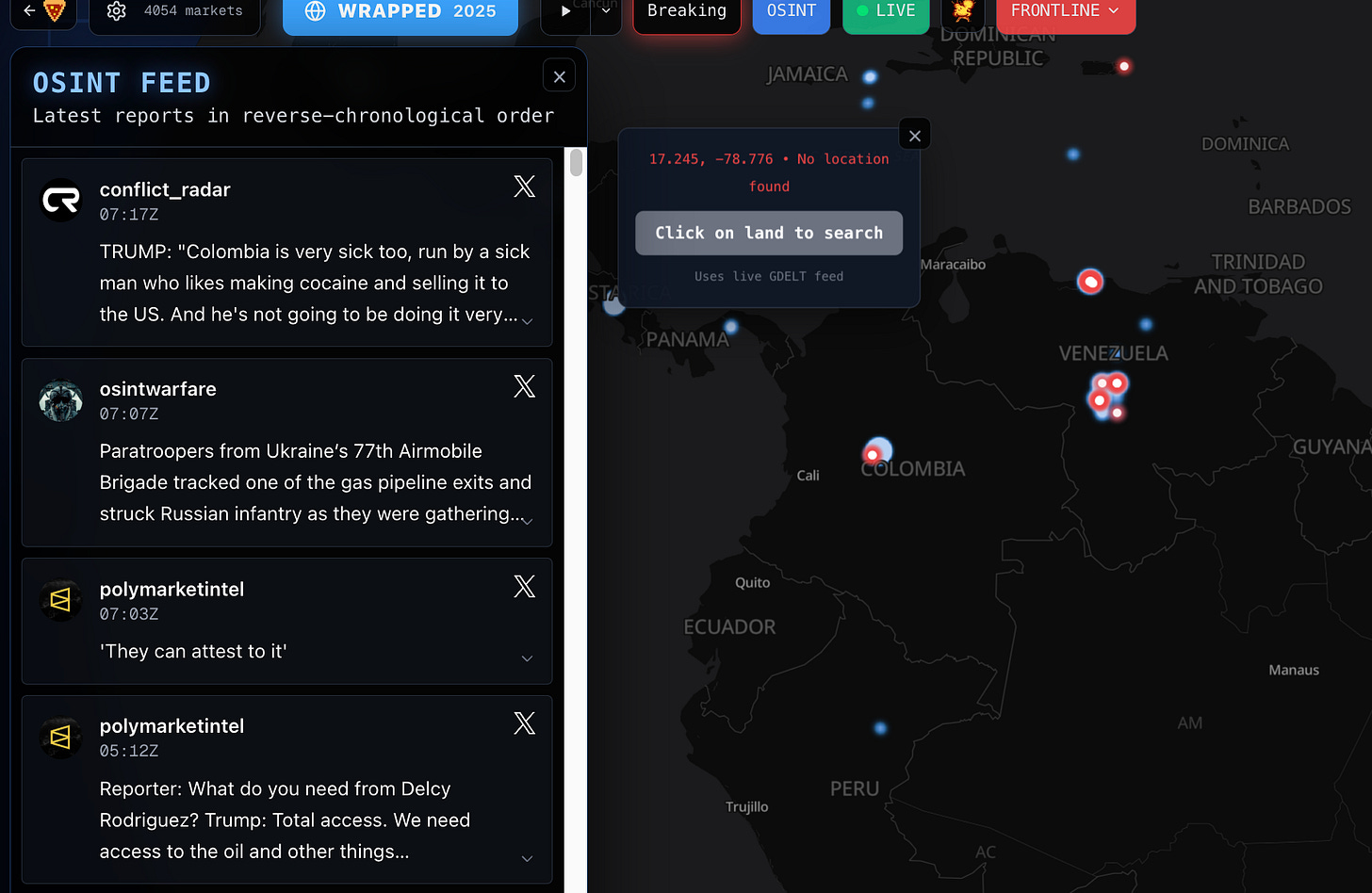Click the conflict_radar username
Viewport: 1372px width, 893px height.
pyautogui.click(x=165, y=189)
